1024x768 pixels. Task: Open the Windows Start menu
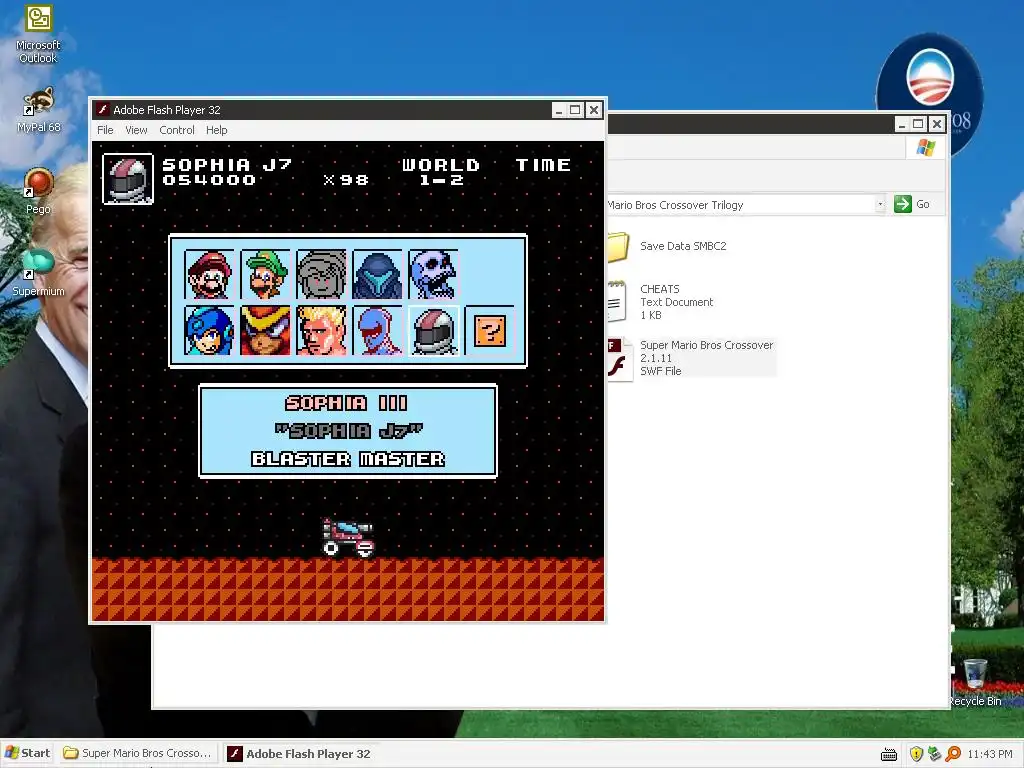click(27, 753)
